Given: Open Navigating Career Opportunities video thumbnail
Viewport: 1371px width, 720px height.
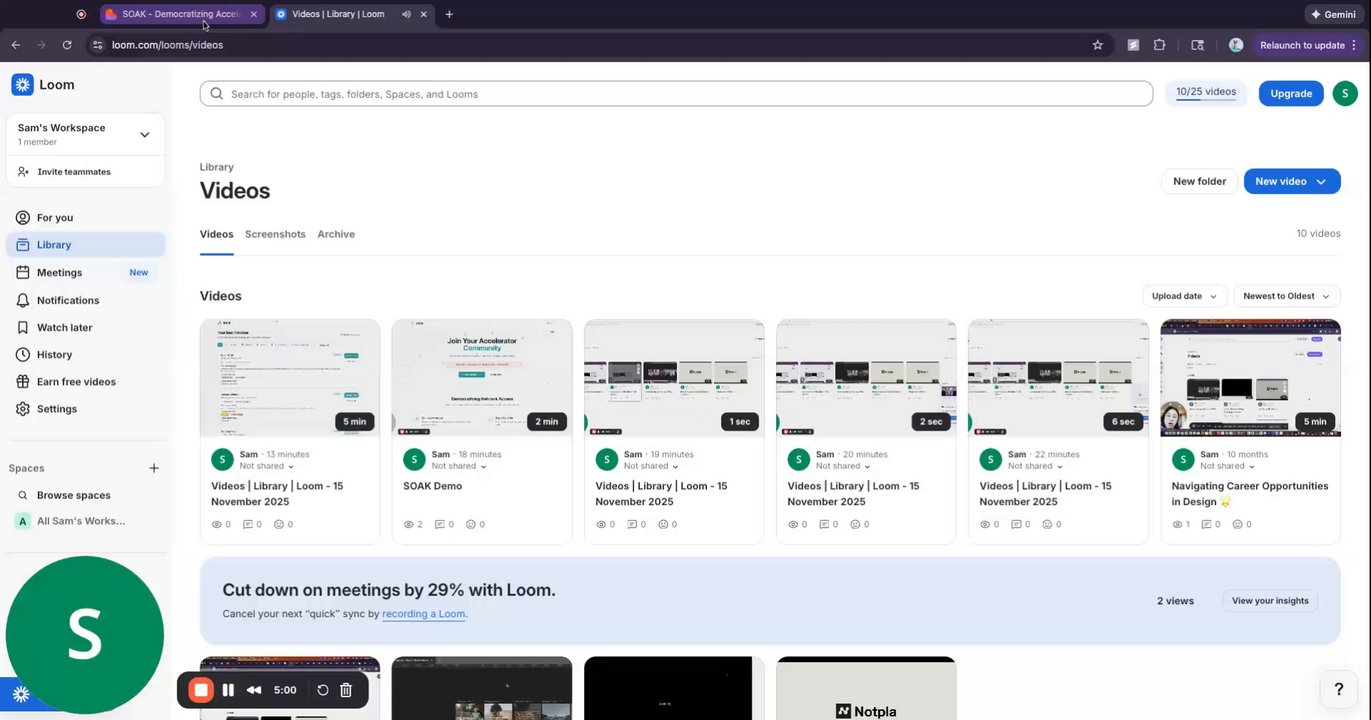Looking at the screenshot, I should [x=1250, y=378].
